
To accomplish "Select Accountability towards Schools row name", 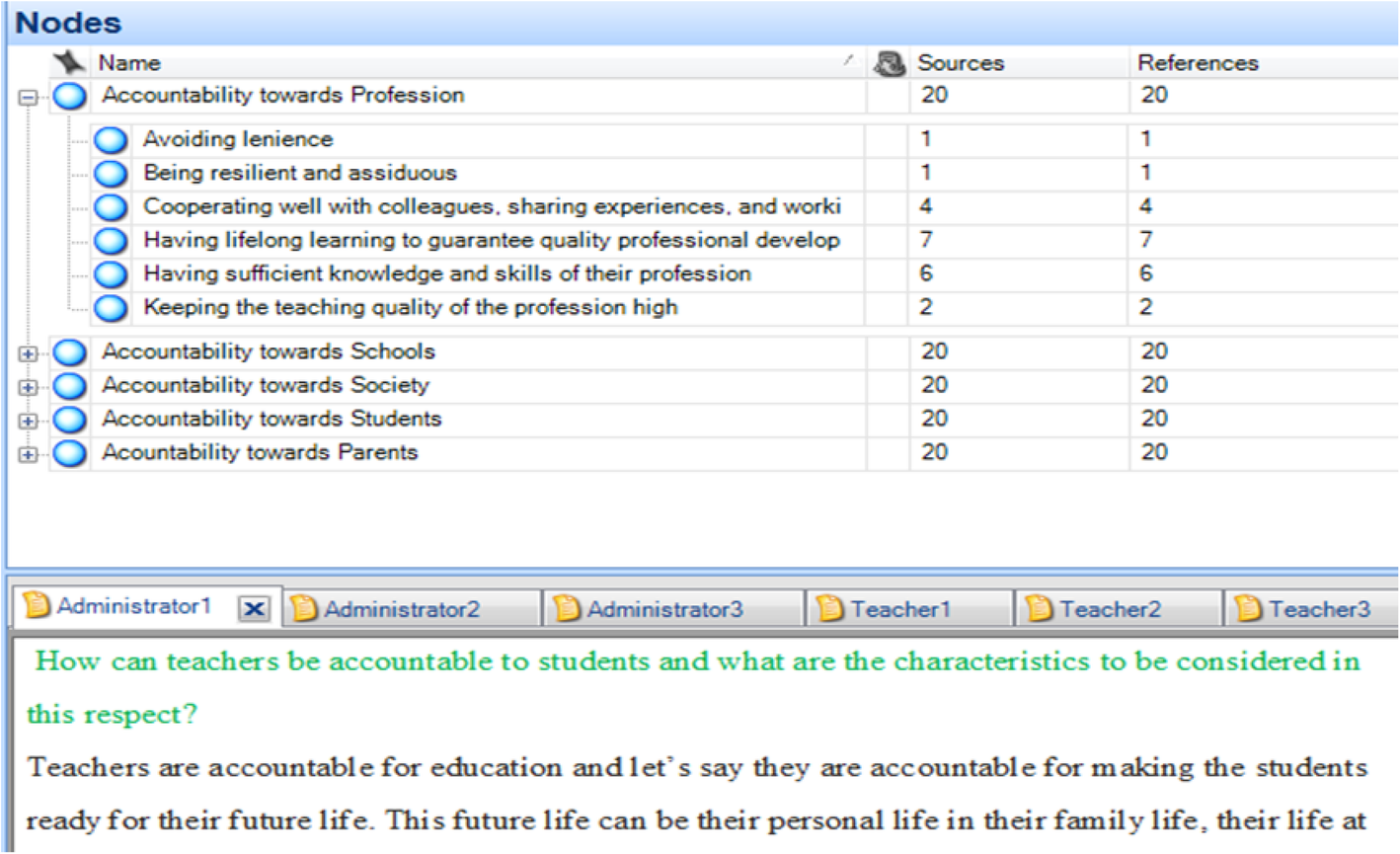I will [269, 351].
